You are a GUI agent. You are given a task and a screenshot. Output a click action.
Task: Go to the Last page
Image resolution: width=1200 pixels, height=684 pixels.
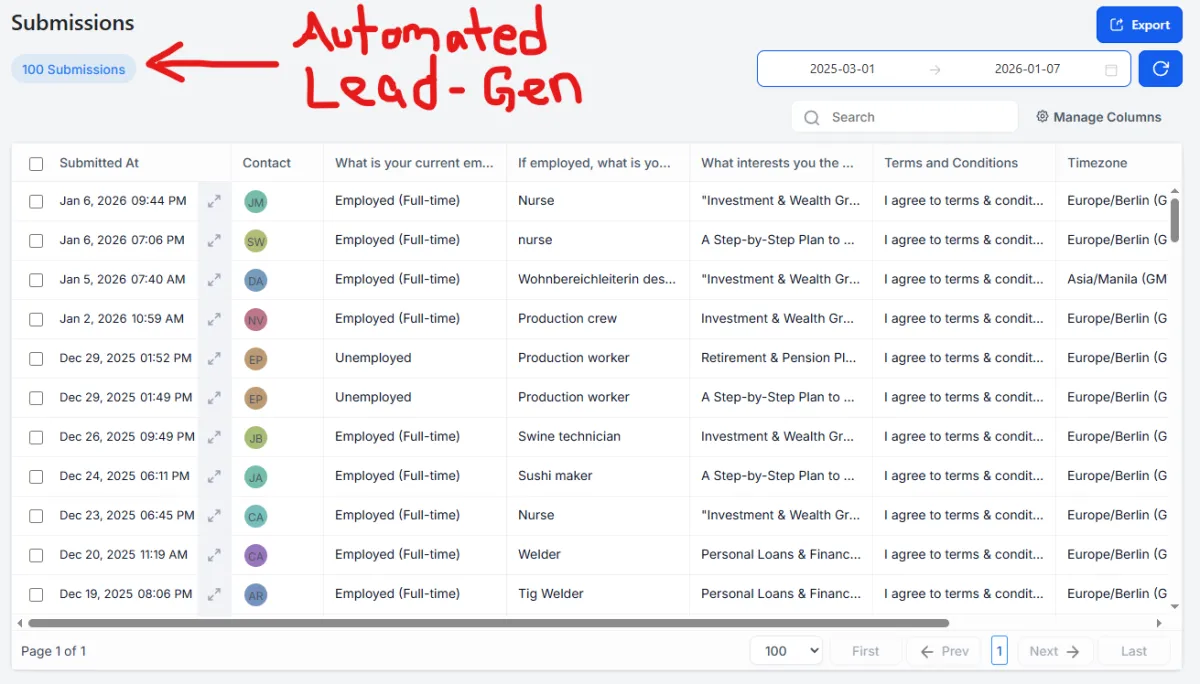(x=1134, y=651)
